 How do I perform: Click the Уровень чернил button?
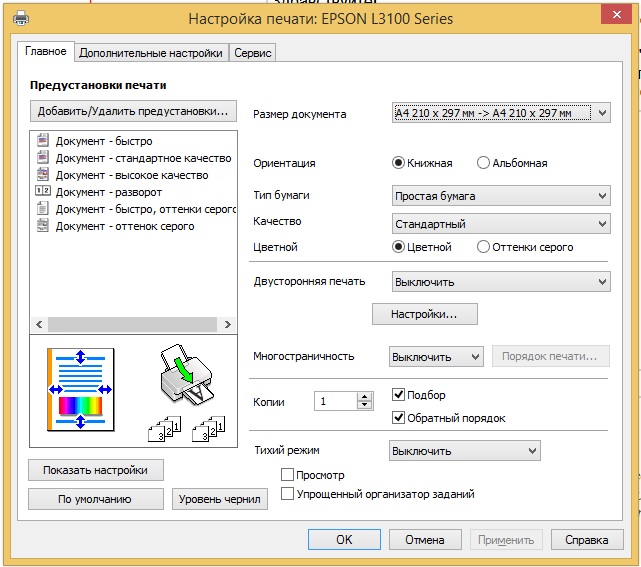click(x=220, y=499)
